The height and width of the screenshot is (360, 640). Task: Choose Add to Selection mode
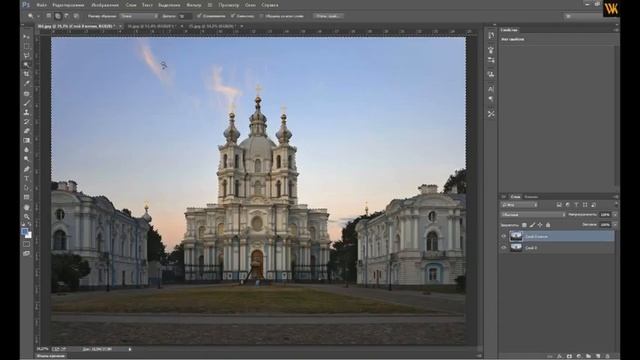click(58, 16)
